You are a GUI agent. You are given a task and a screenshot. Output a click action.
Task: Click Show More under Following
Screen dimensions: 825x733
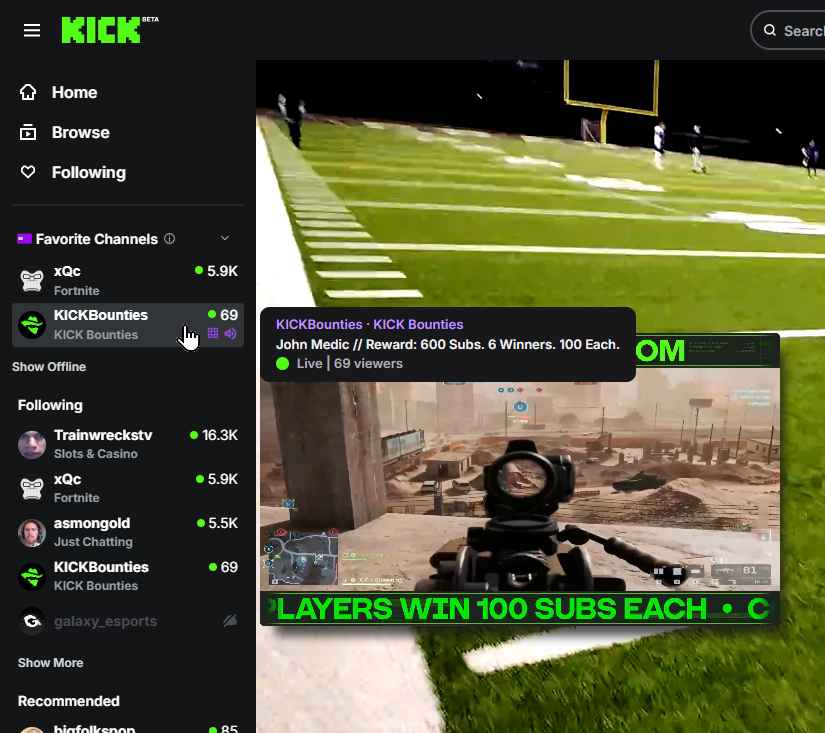[51, 663]
